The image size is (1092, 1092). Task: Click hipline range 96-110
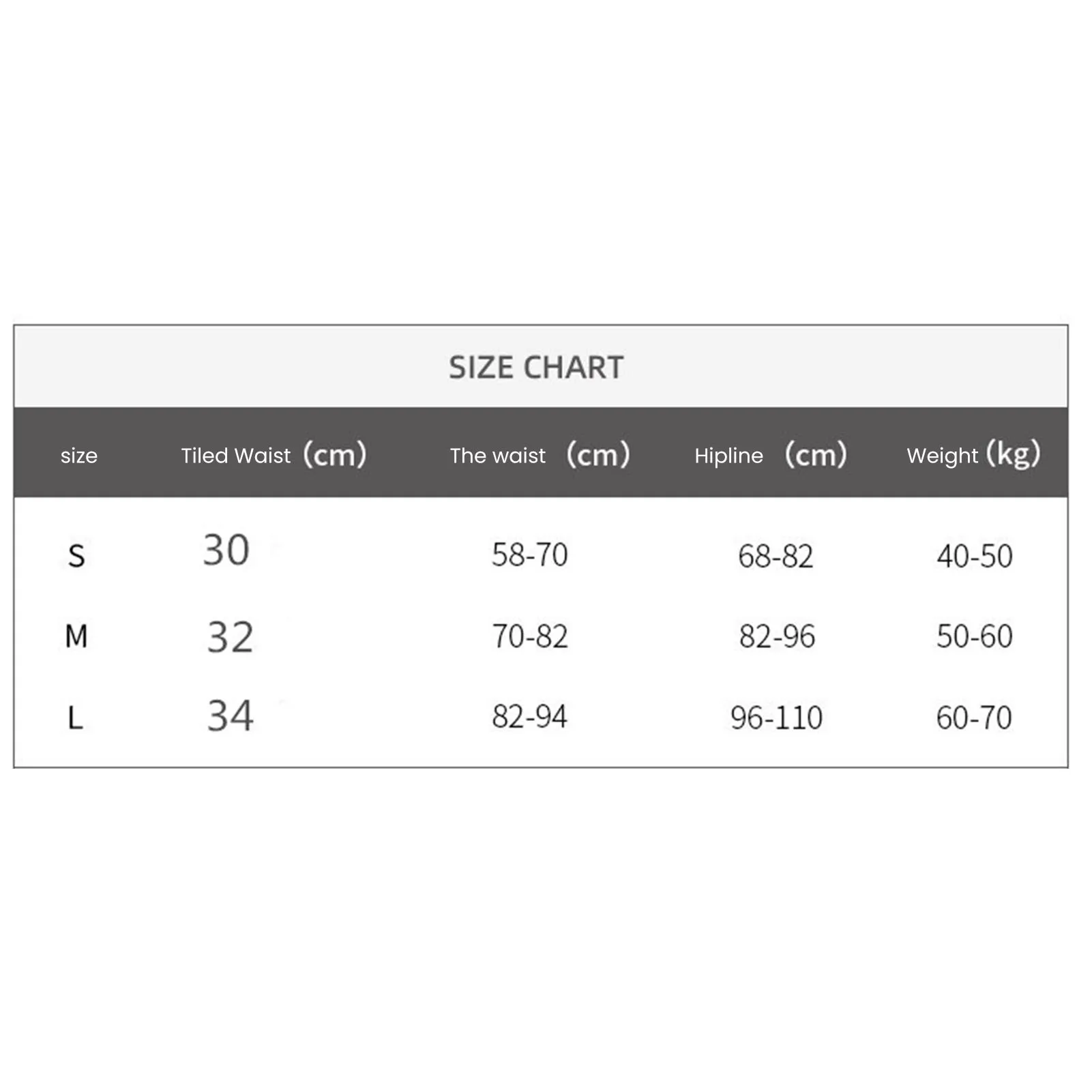click(776, 718)
